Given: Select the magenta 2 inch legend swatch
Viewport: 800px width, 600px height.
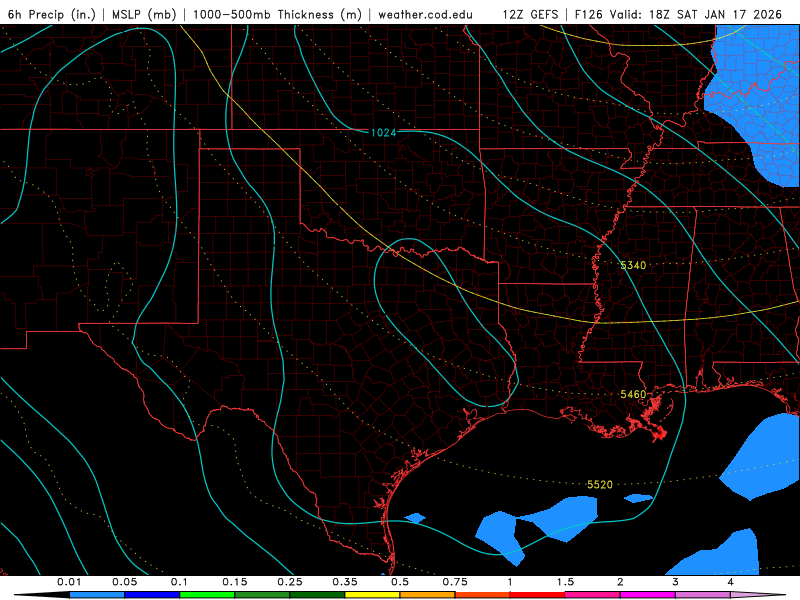Looking at the screenshot, I should point(648,595).
